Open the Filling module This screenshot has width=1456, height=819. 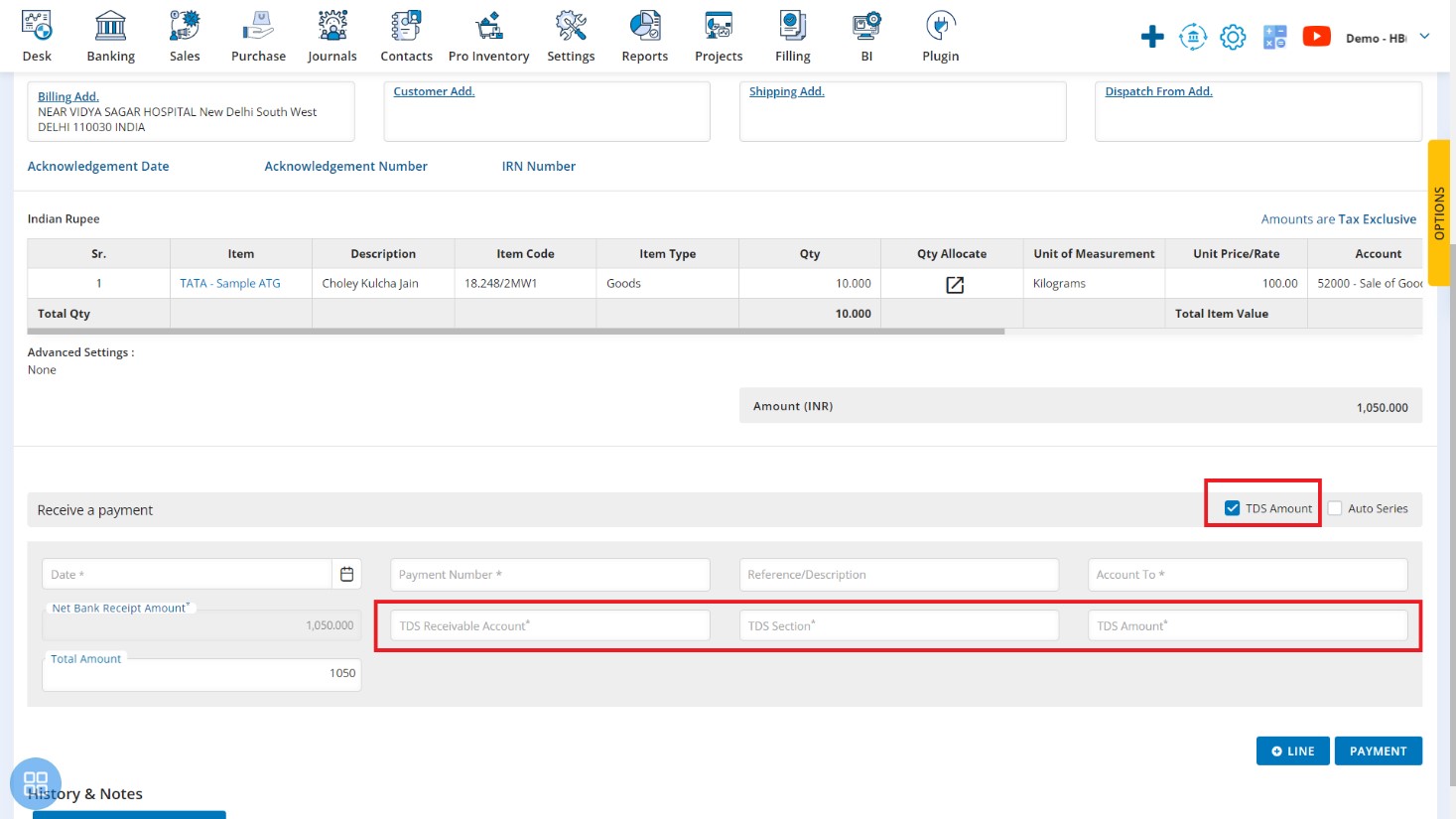[793, 37]
